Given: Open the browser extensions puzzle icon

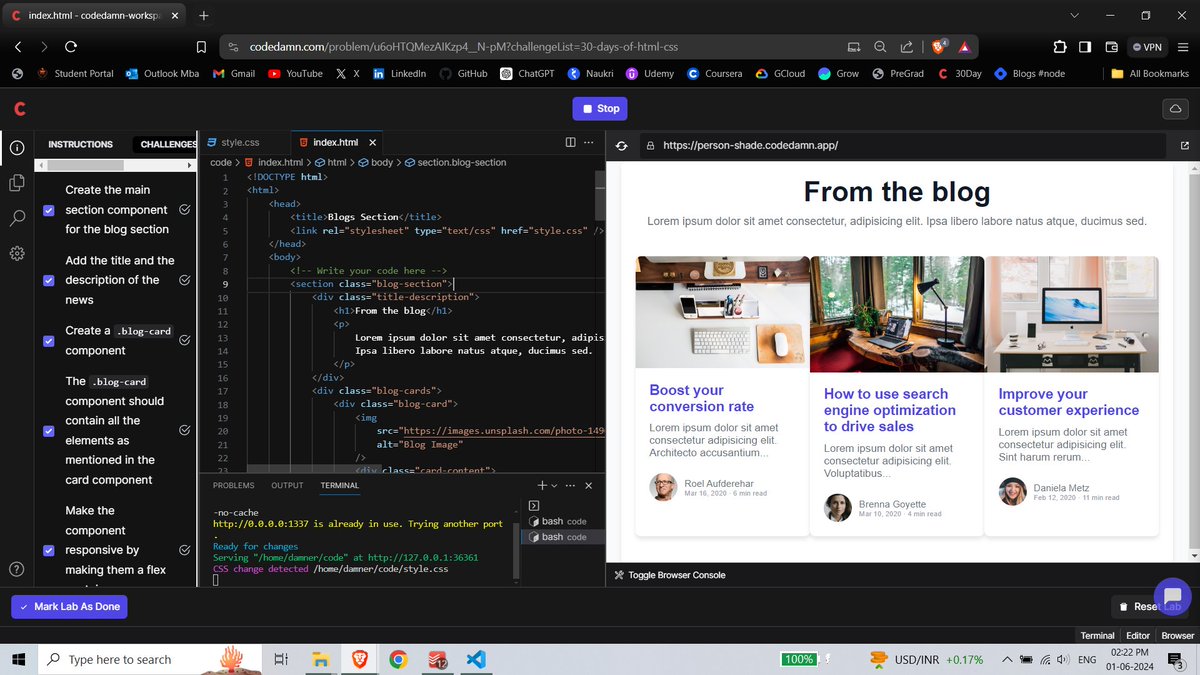Looking at the screenshot, I should 1059,46.
